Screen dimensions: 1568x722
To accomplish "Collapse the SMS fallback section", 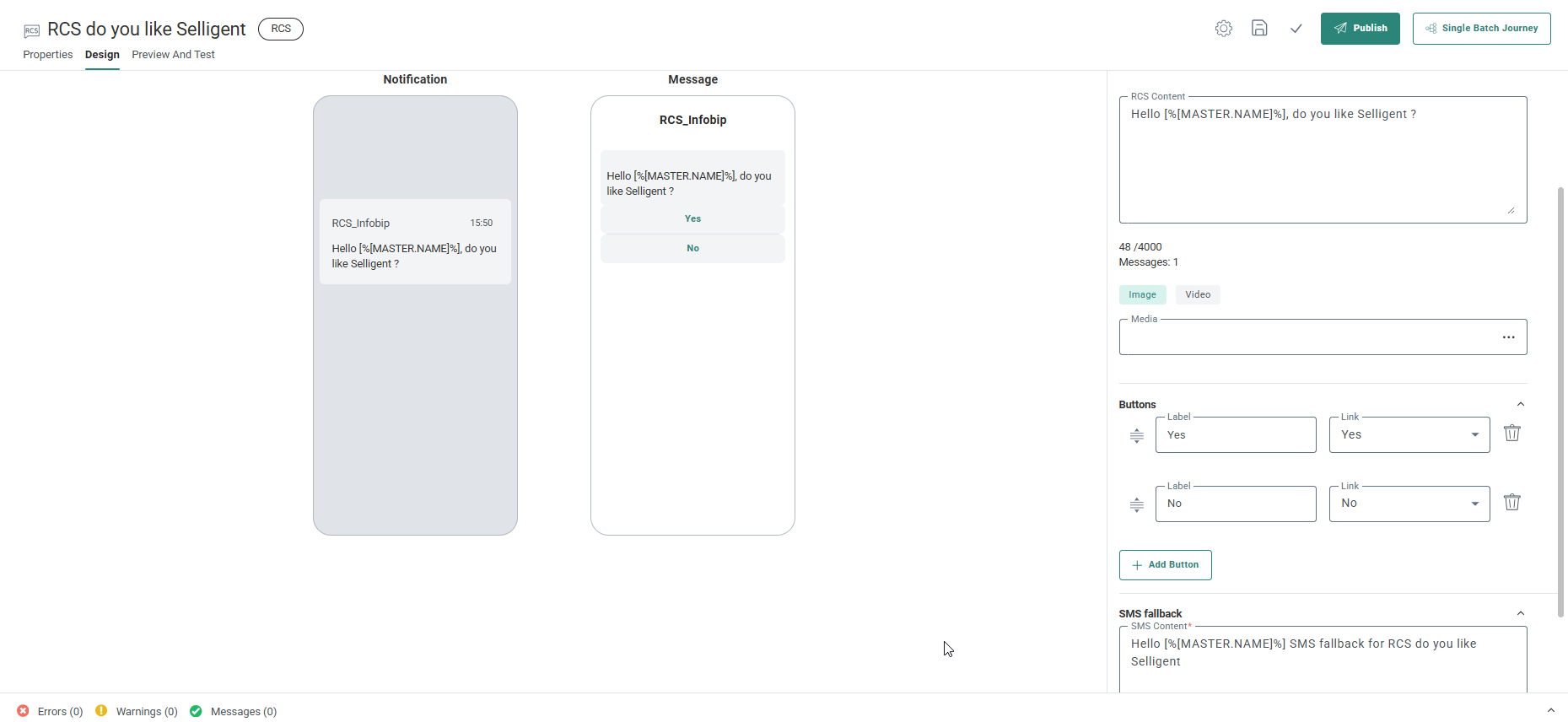I will pos(1520,614).
